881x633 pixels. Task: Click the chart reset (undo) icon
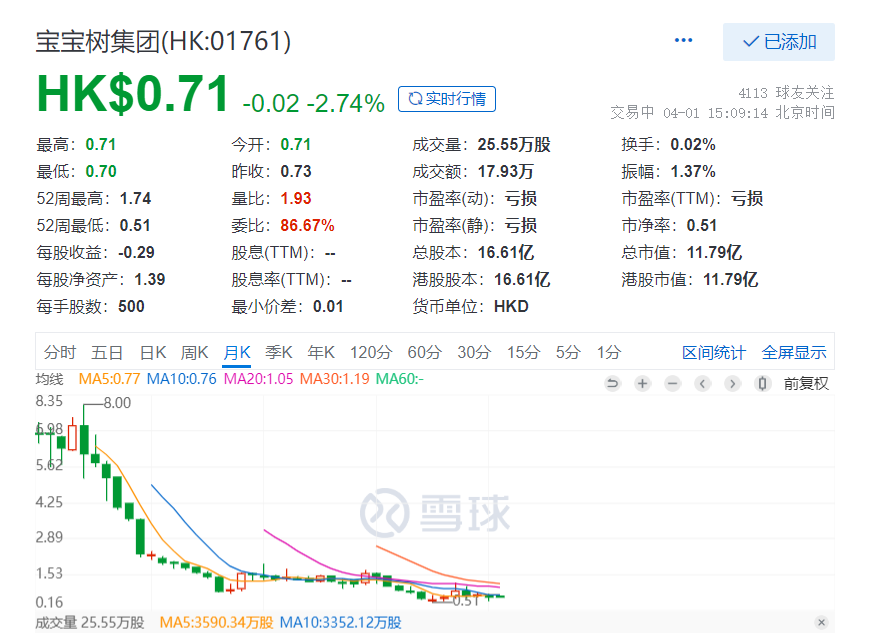(x=613, y=383)
